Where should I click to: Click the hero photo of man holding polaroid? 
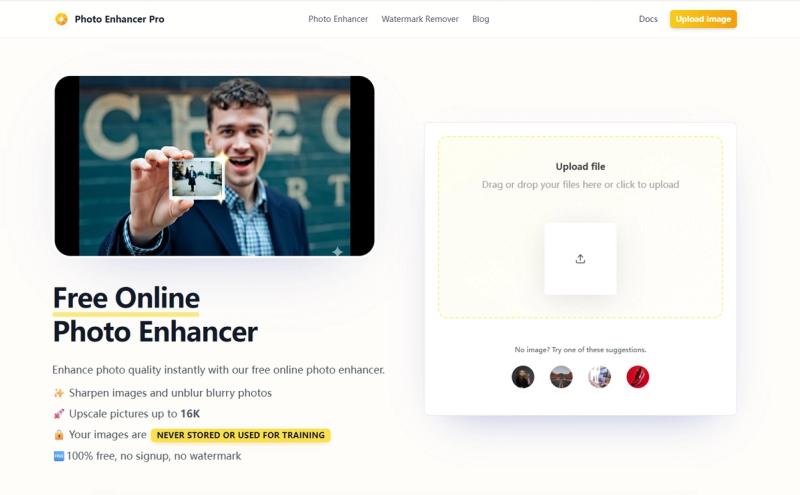pos(214,166)
